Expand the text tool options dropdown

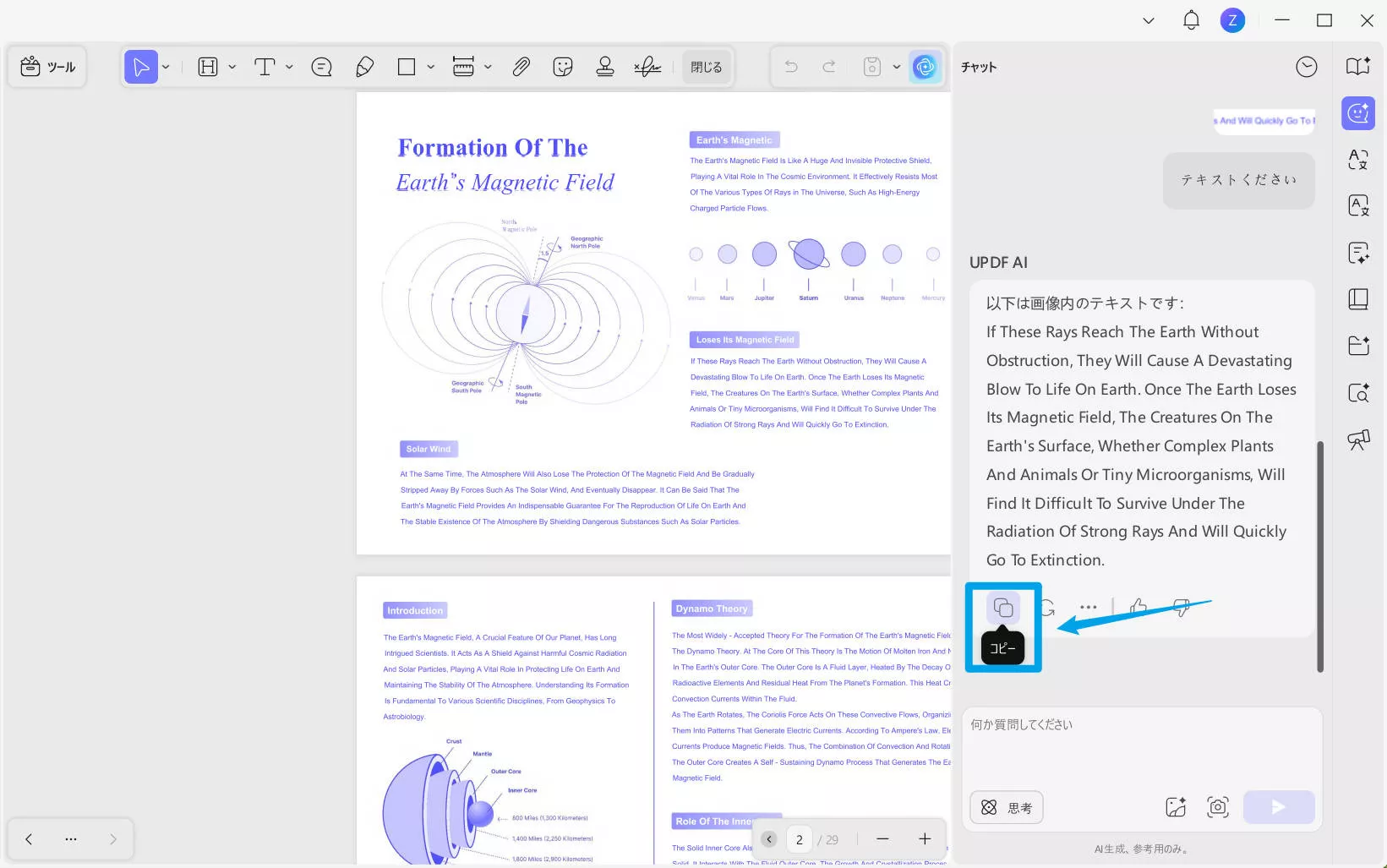click(290, 67)
